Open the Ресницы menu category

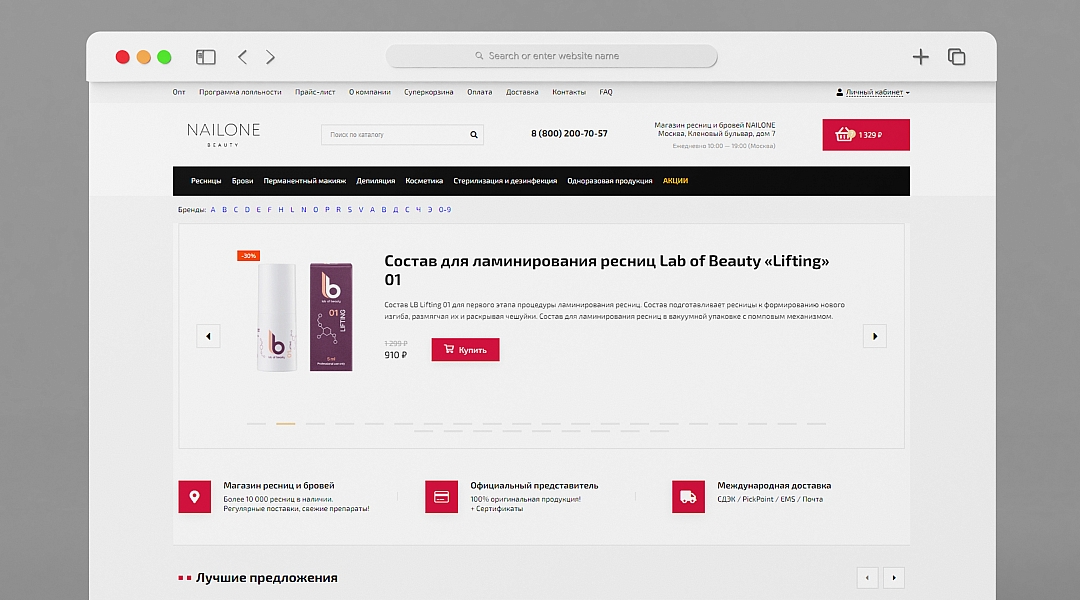coord(206,181)
